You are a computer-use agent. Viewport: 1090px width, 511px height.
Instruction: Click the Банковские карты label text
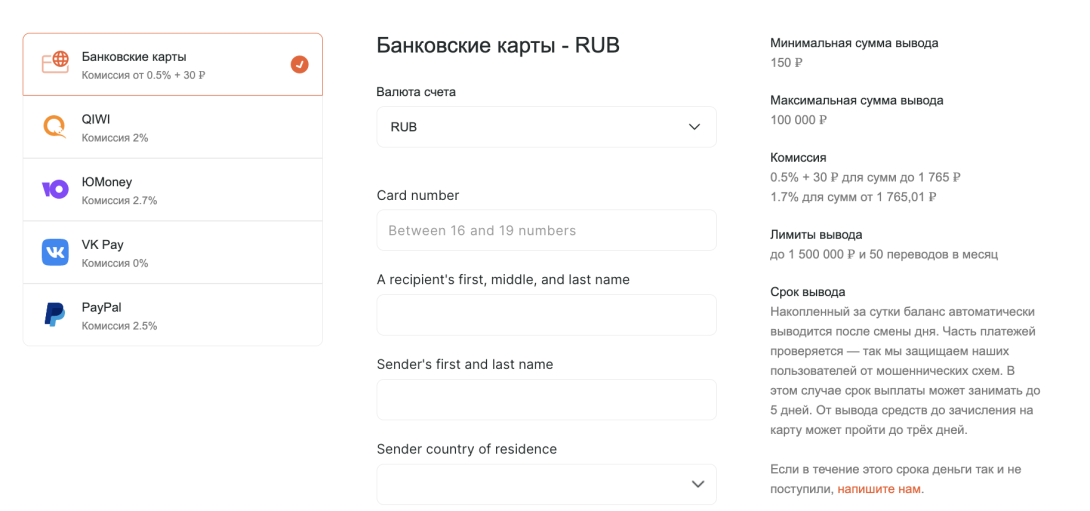(x=134, y=56)
